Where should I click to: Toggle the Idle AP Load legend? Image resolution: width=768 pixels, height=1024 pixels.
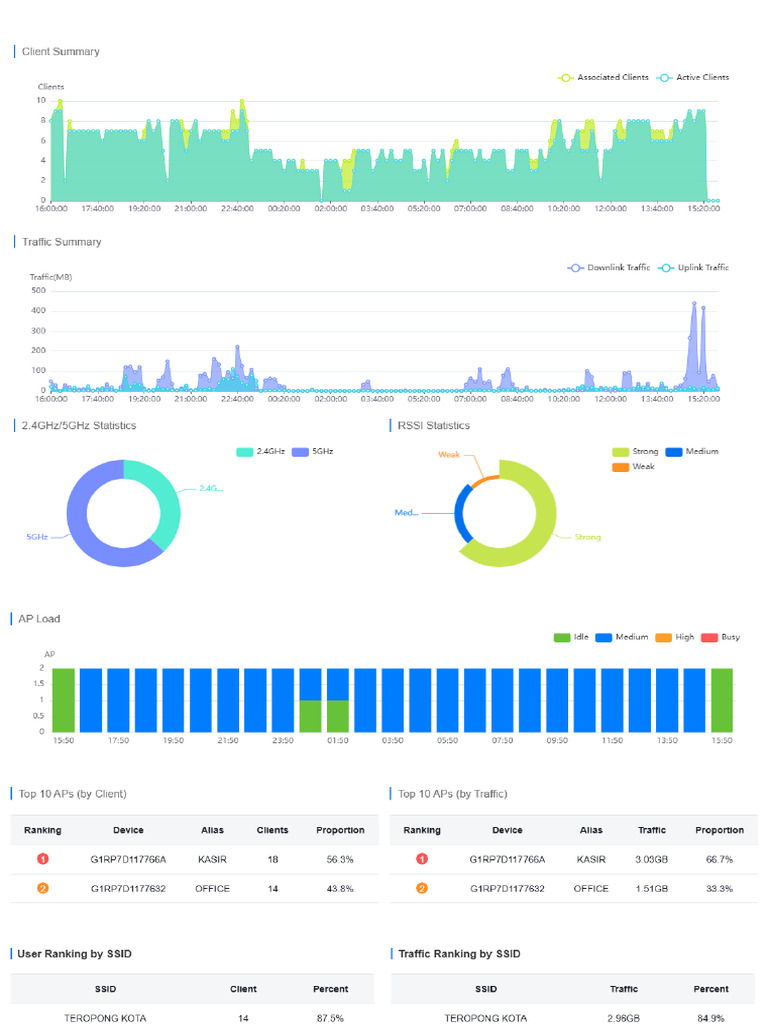click(x=571, y=637)
